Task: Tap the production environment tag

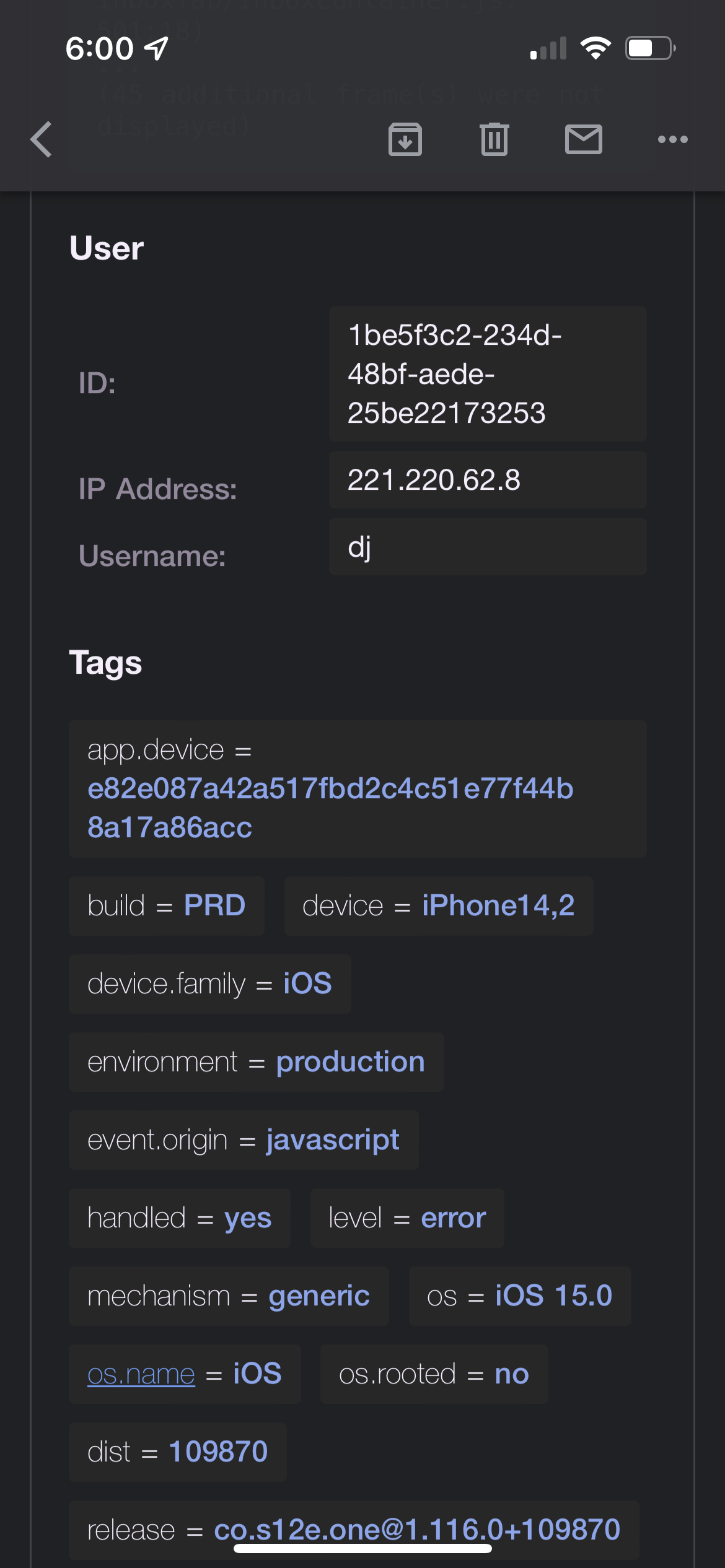Action: (x=350, y=1062)
